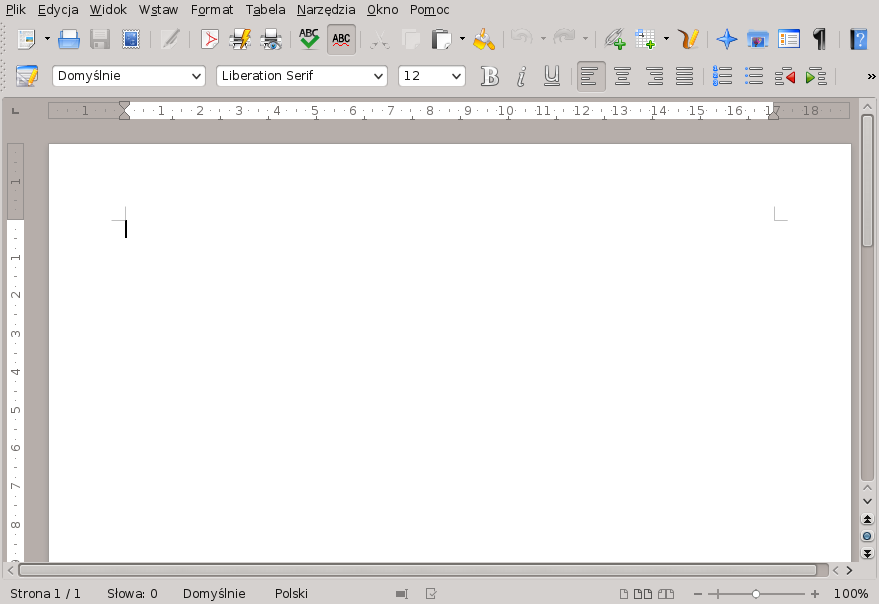Open the Gallery icon in toolbar
Viewport: 879px width, 604px height.
757,40
